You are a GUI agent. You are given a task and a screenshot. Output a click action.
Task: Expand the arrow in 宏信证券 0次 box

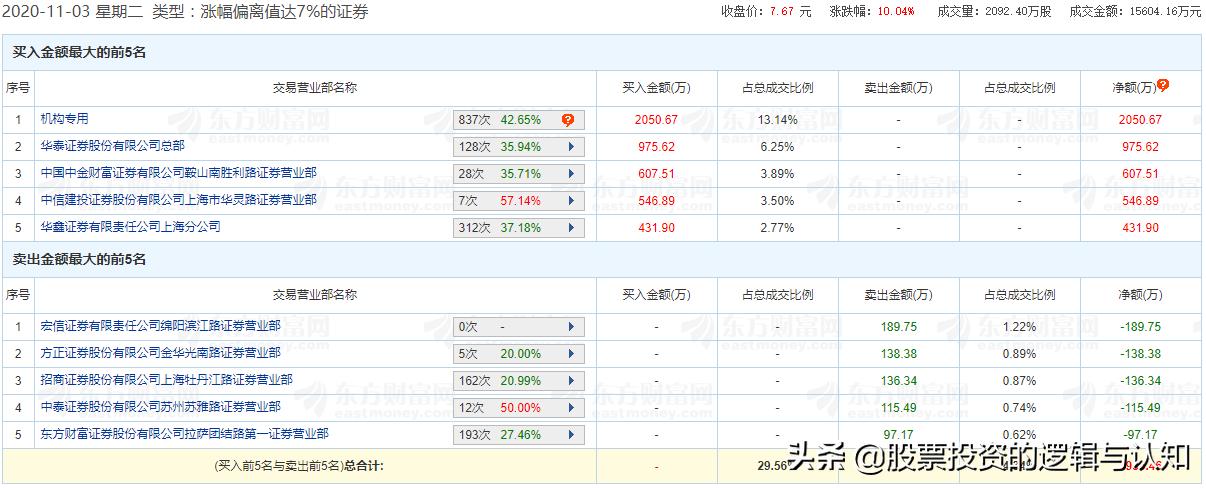point(571,327)
